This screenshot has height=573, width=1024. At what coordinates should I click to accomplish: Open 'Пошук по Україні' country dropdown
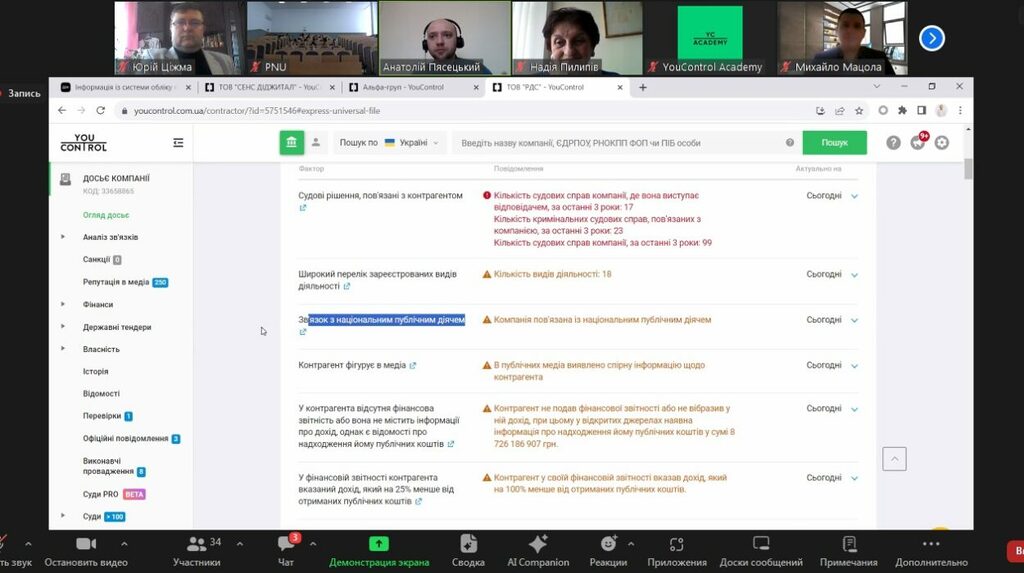[x=389, y=143]
